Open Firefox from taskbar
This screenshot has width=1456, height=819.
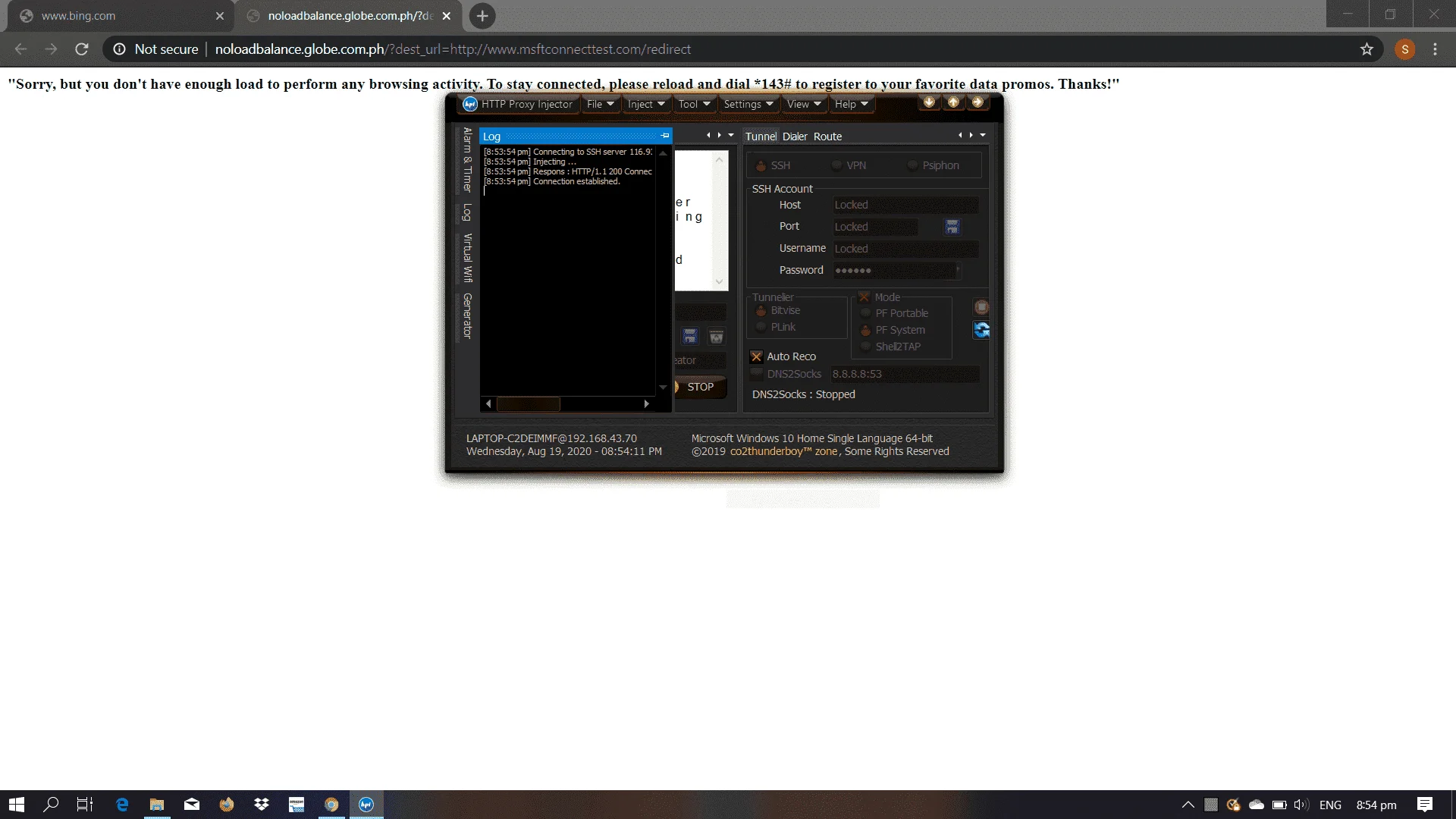[x=227, y=805]
